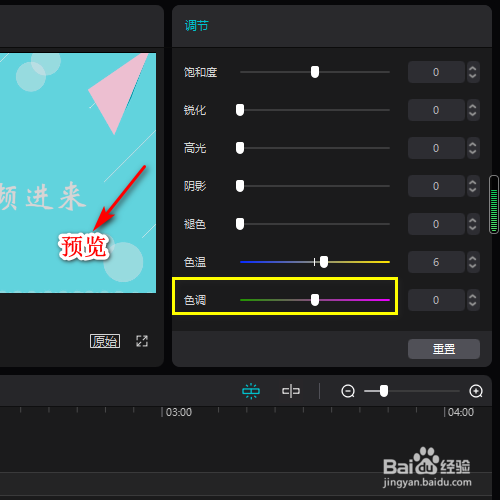500x500 pixels.
Task: Decrease 色温 with stepper down arrow
Action: [473, 266]
